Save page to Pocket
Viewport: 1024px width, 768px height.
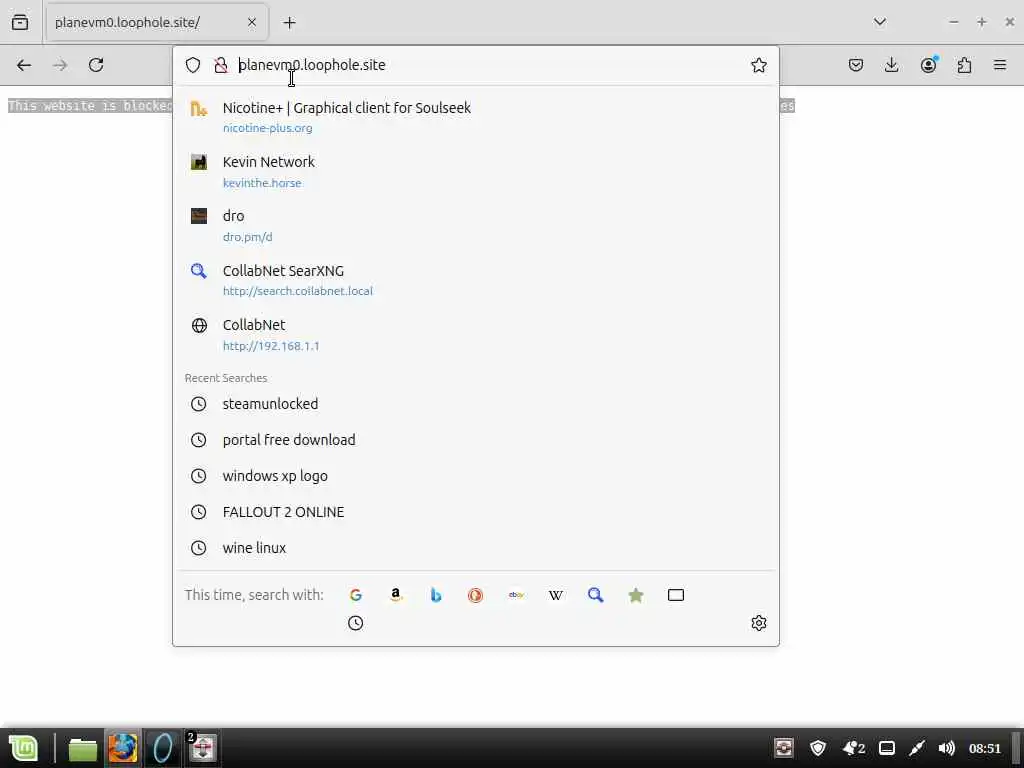(856, 65)
